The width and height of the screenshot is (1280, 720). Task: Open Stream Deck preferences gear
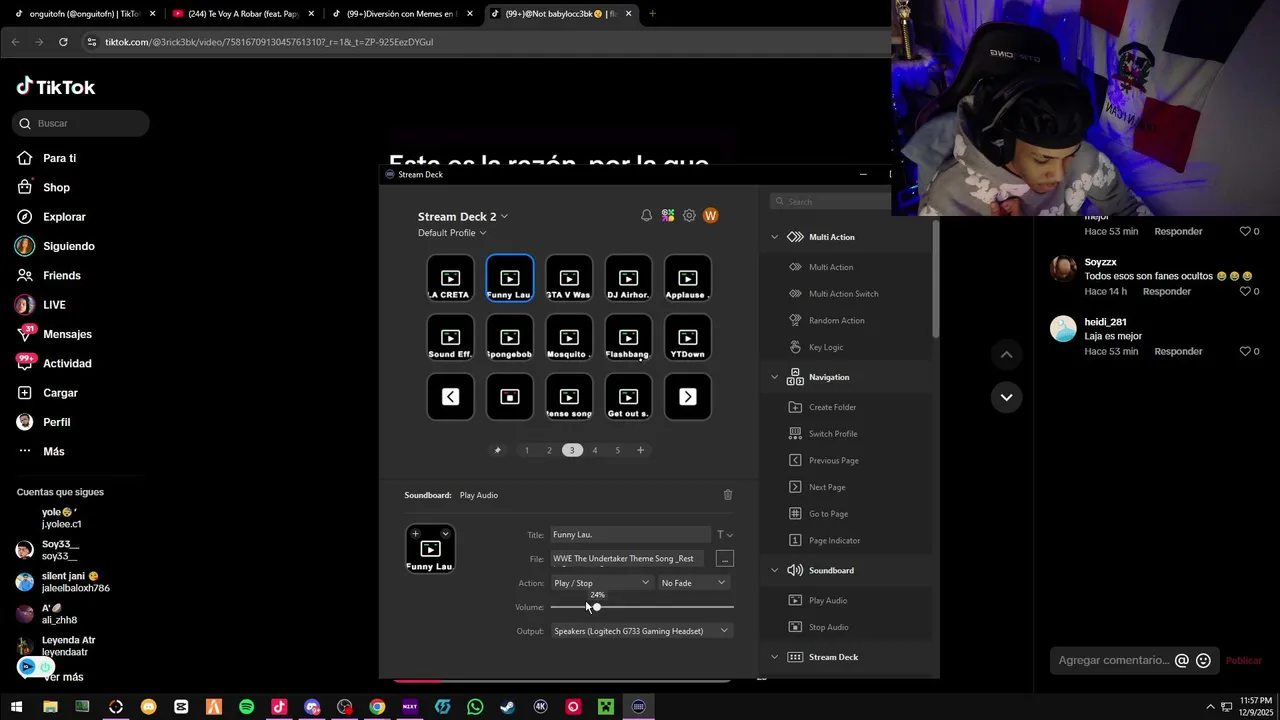coord(689,216)
